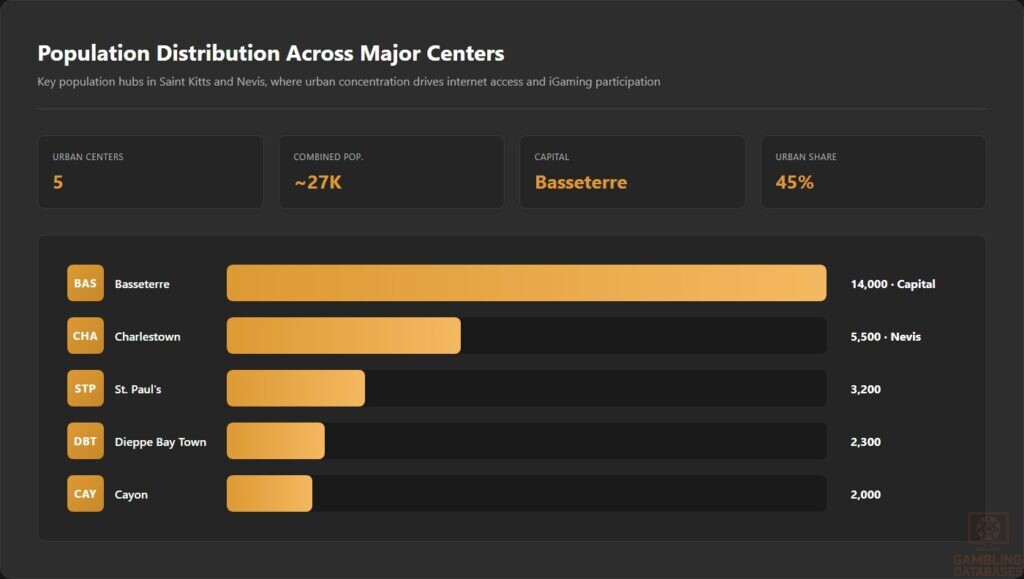Click the '5' urban centers figure
This screenshot has width=1024, height=579.
(58, 182)
